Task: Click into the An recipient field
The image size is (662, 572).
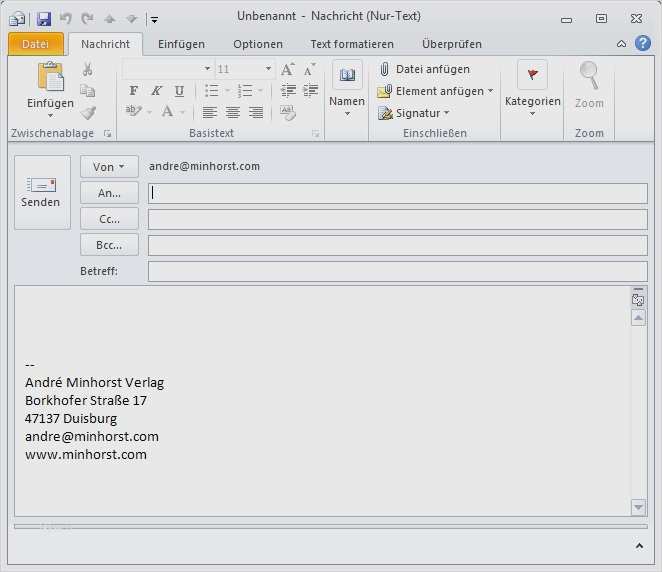Action: tap(397, 193)
